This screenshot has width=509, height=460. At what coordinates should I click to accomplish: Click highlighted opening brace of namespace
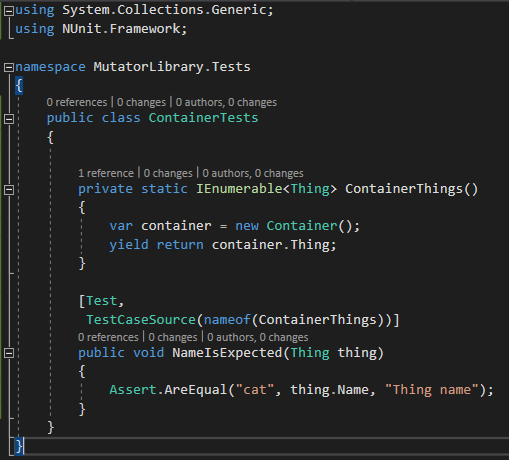click(19, 86)
